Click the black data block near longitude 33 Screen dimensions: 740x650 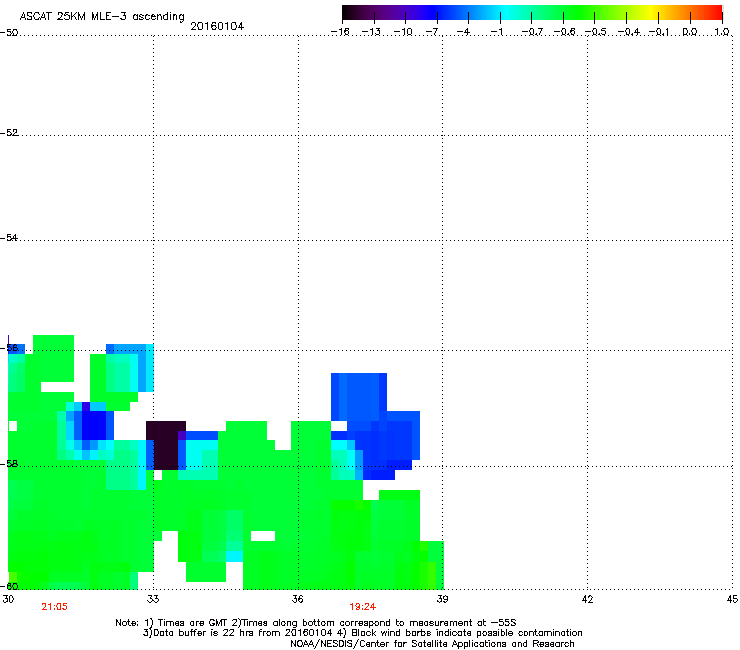point(164,445)
